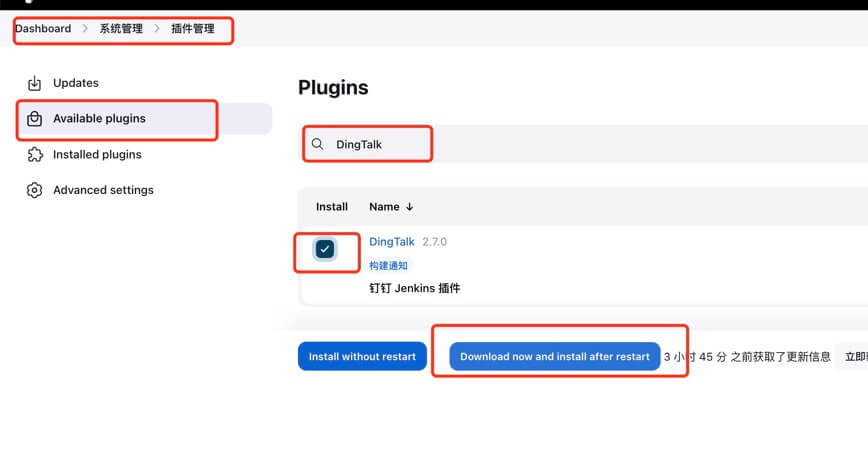Switch to Installed plugins label in sidebar
Screen dimensions: 868x462
[x=97, y=155]
